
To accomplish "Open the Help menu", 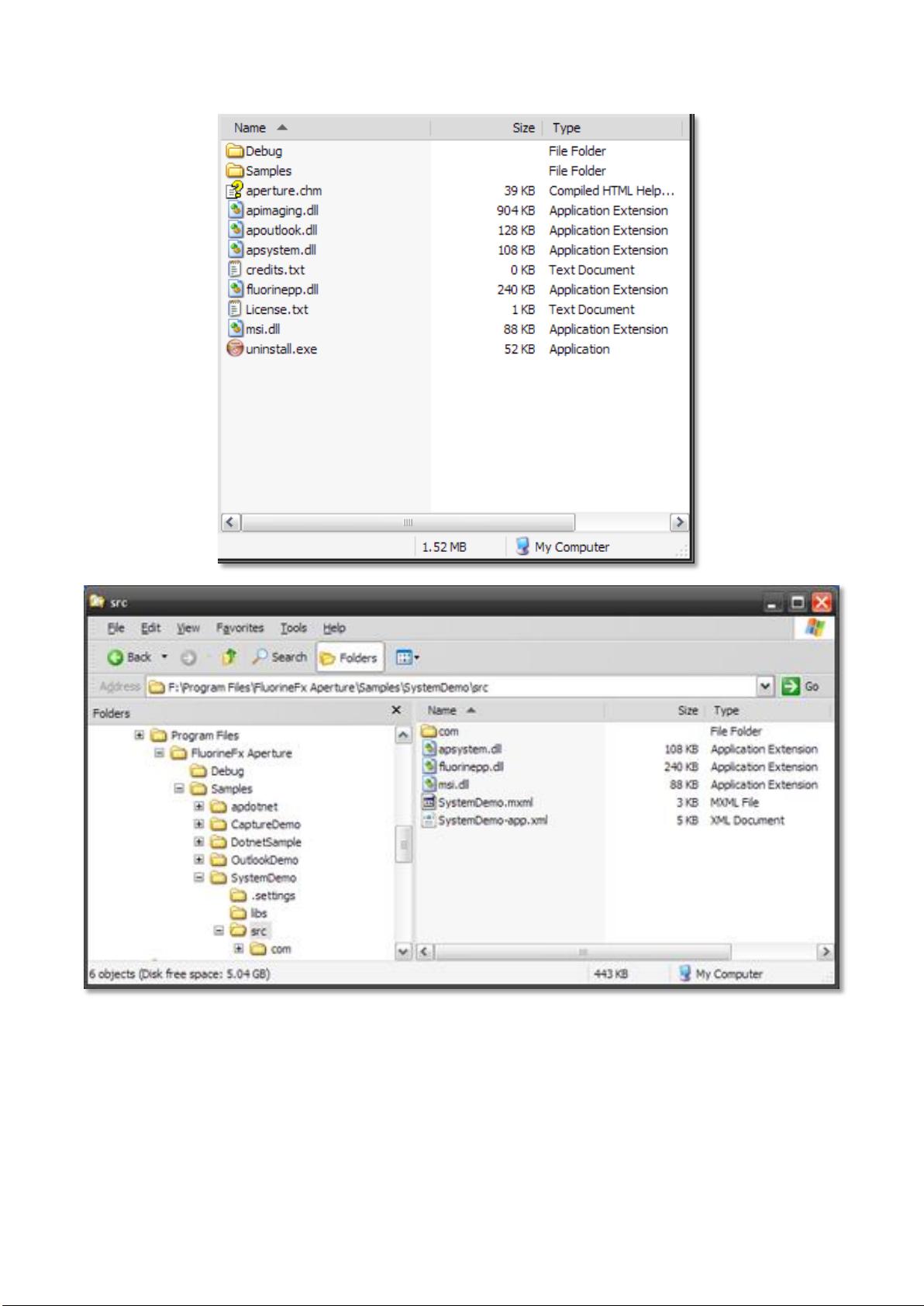I will pyautogui.click(x=334, y=628).
